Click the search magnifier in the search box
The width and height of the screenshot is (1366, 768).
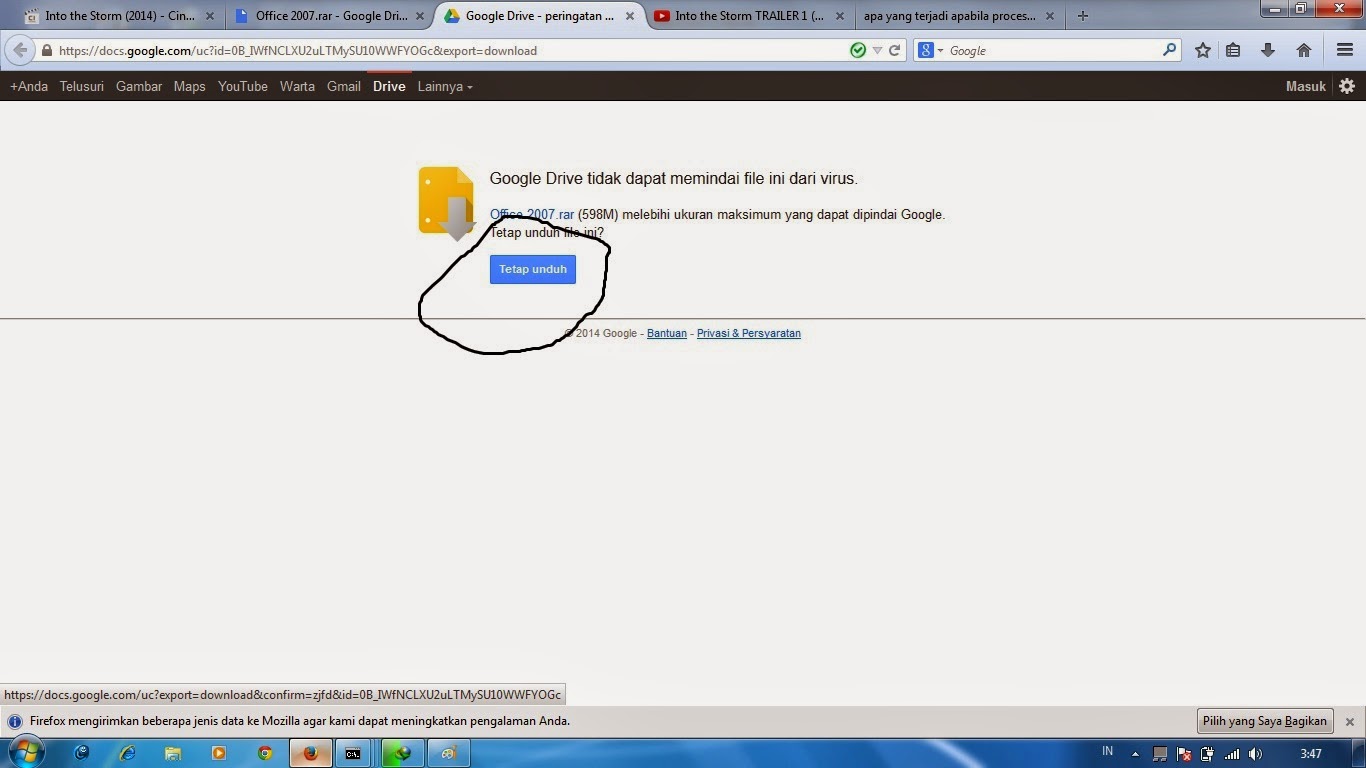(1170, 50)
